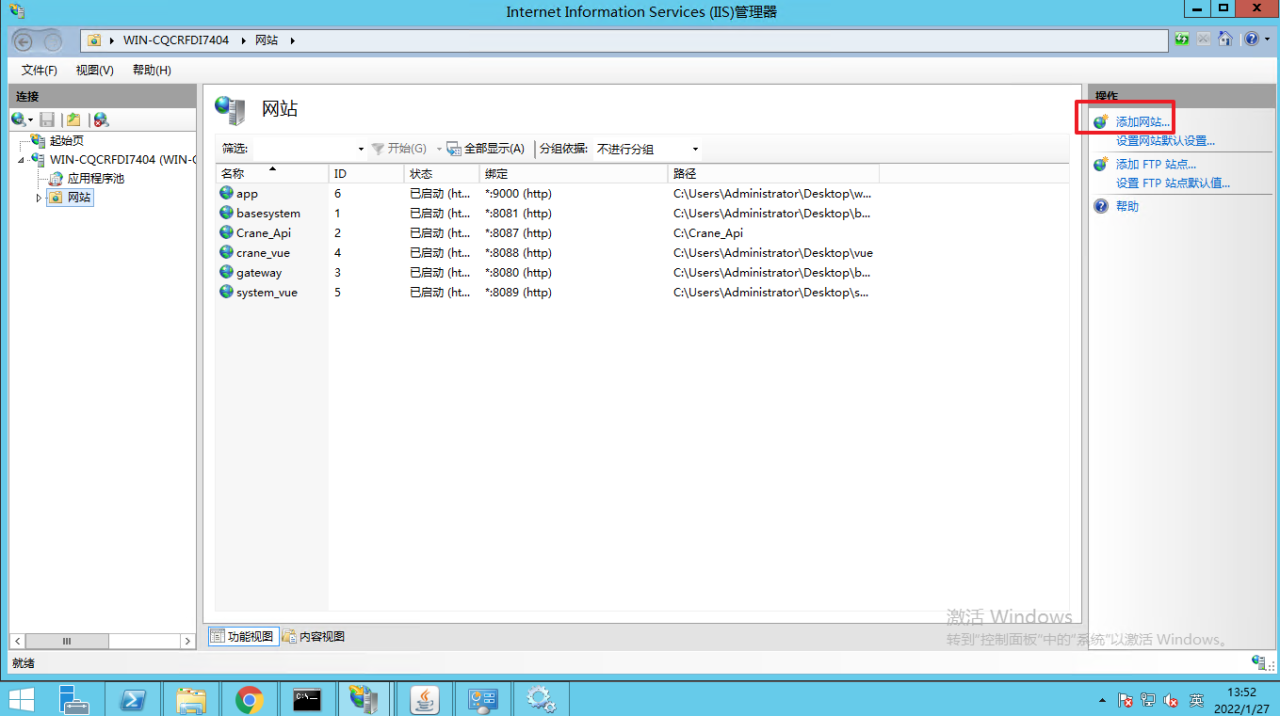Open Google Chrome from the taskbar
This screenshot has height=716, width=1280.
[x=250, y=699]
